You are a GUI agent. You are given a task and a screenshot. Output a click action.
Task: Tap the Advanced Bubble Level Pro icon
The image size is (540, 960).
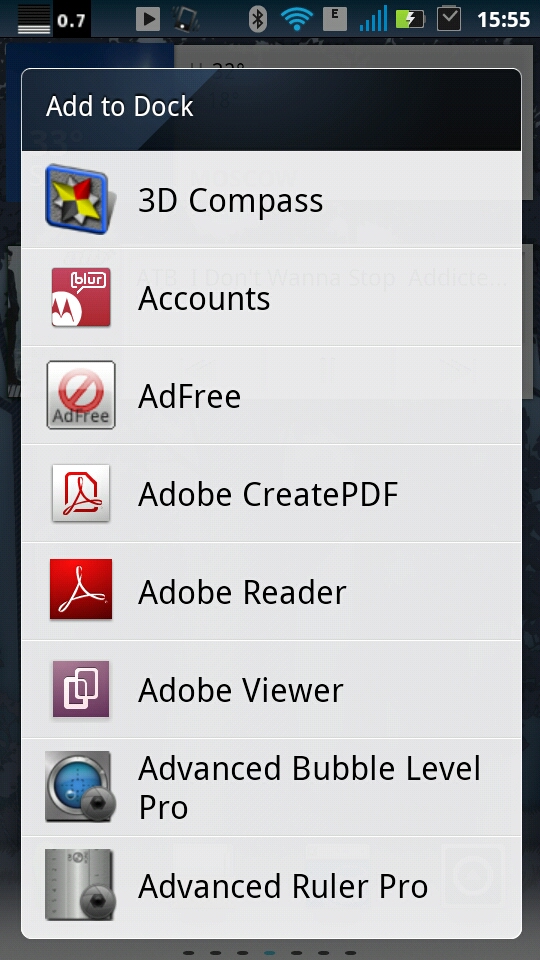pyautogui.click(x=78, y=786)
